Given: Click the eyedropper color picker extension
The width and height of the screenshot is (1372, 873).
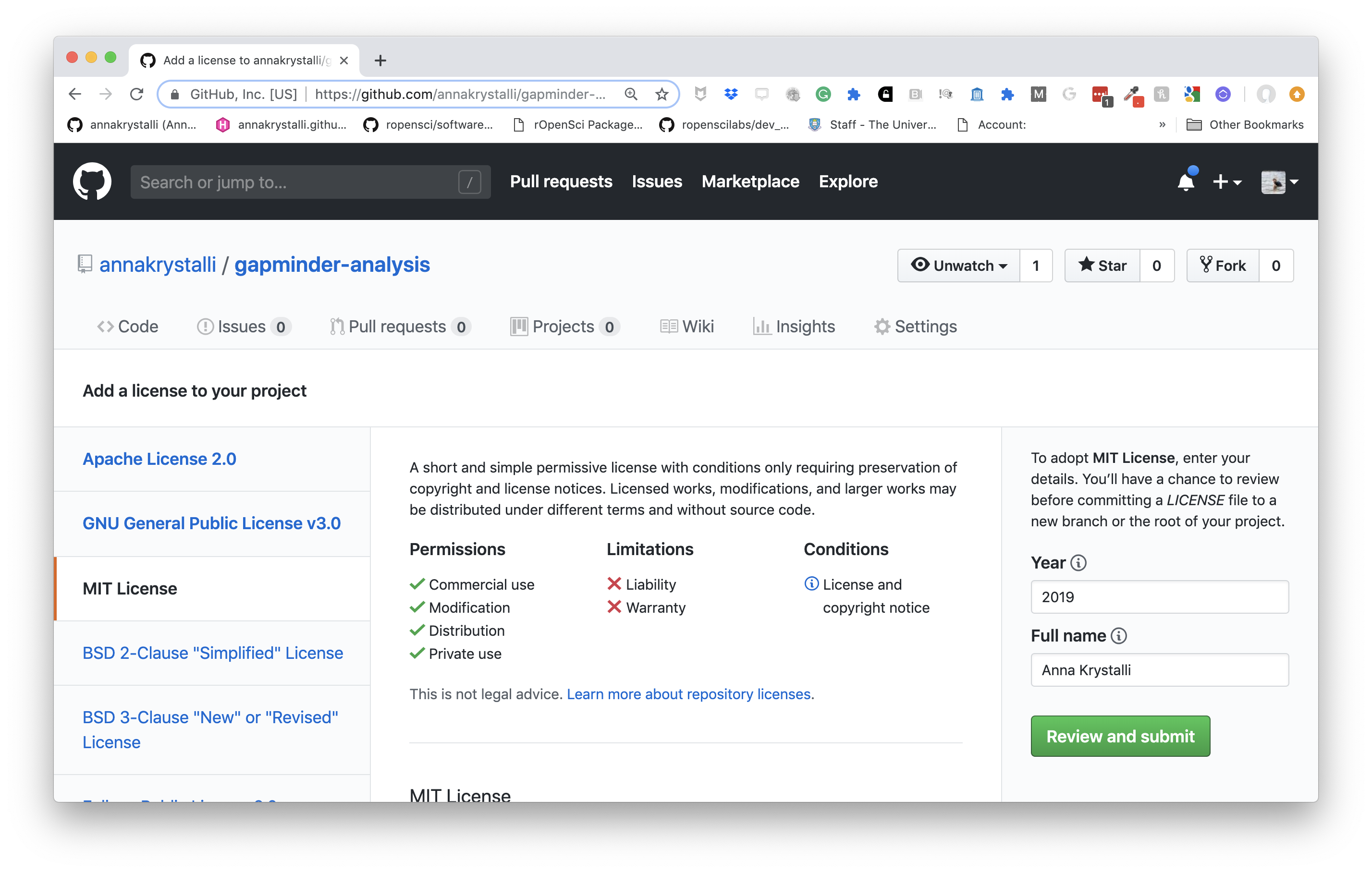Looking at the screenshot, I should click(x=1133, y=96).
